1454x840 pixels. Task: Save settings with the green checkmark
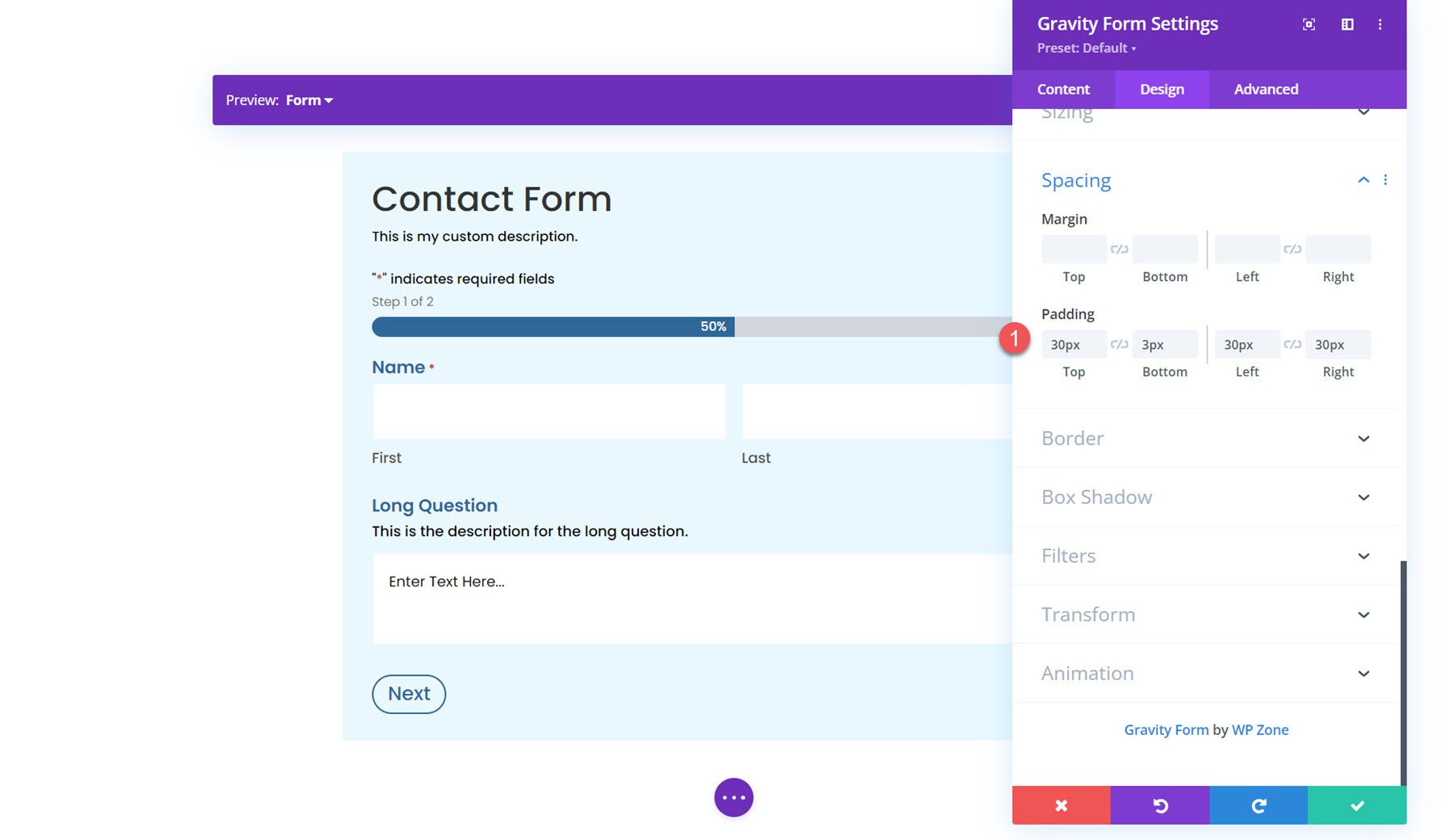tap(1356, 805)
